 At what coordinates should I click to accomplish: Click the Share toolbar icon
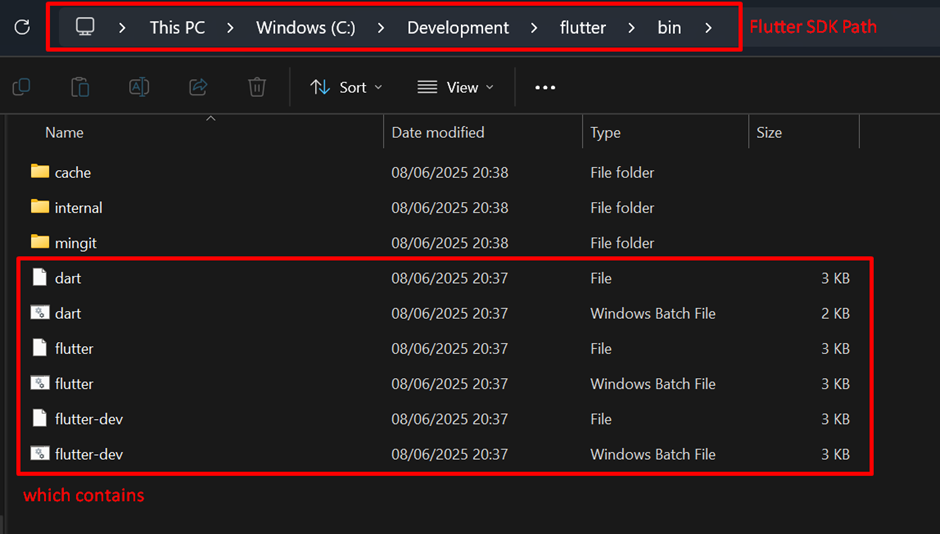click(x=198, y=87)
